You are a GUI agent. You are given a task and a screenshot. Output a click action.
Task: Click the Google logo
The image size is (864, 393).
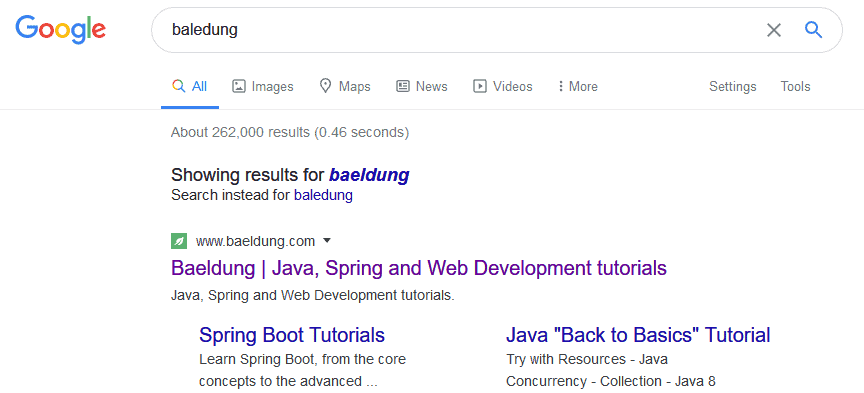click(61, 29)
